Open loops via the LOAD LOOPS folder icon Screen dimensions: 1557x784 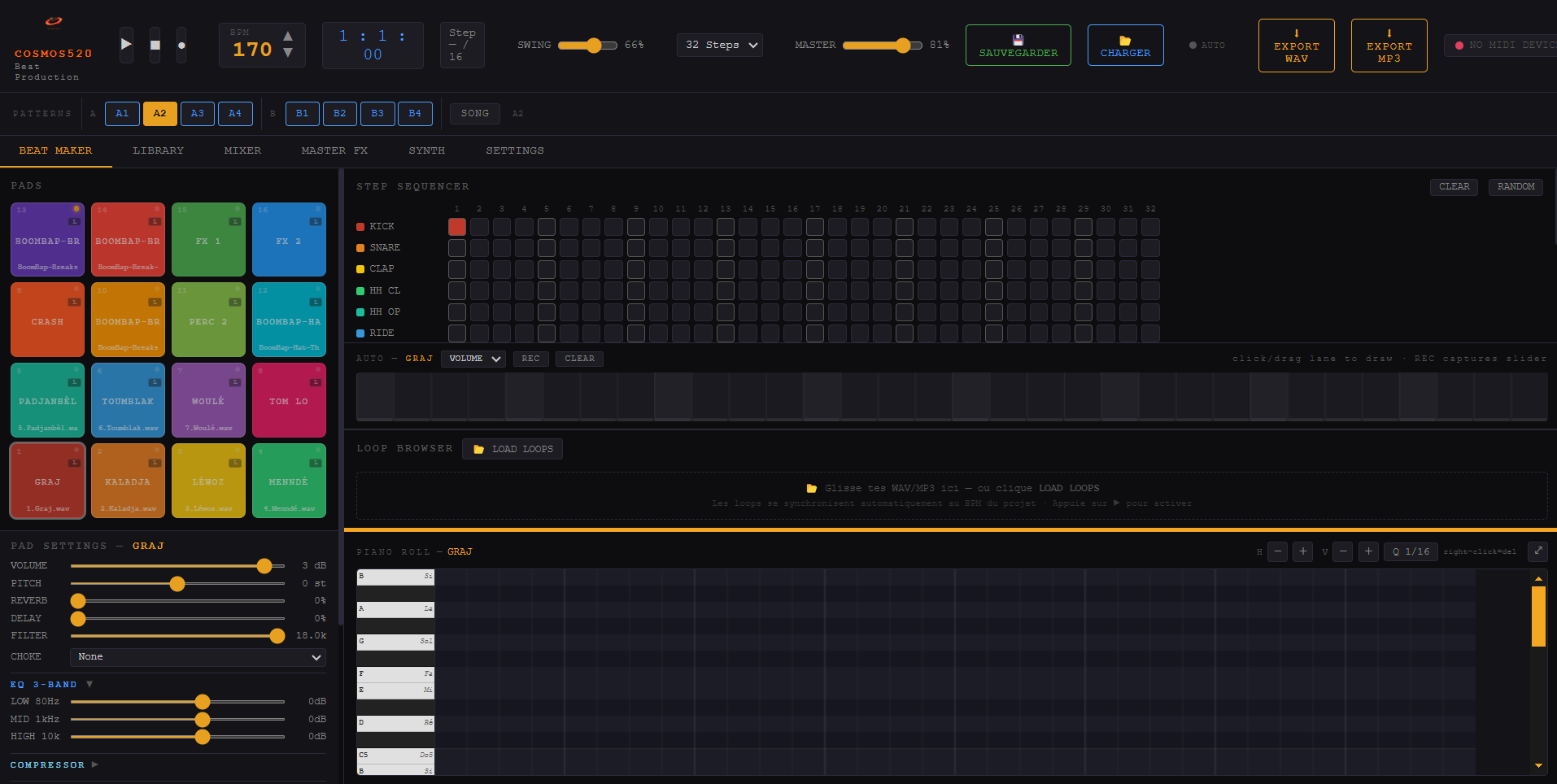point(478,448)
